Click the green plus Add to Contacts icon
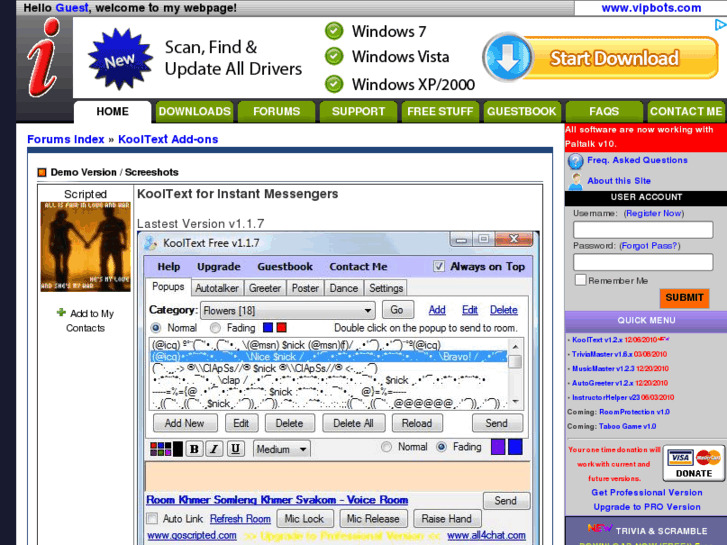The width and height of the screenshot is (727, 545). (x=61, y=313)
